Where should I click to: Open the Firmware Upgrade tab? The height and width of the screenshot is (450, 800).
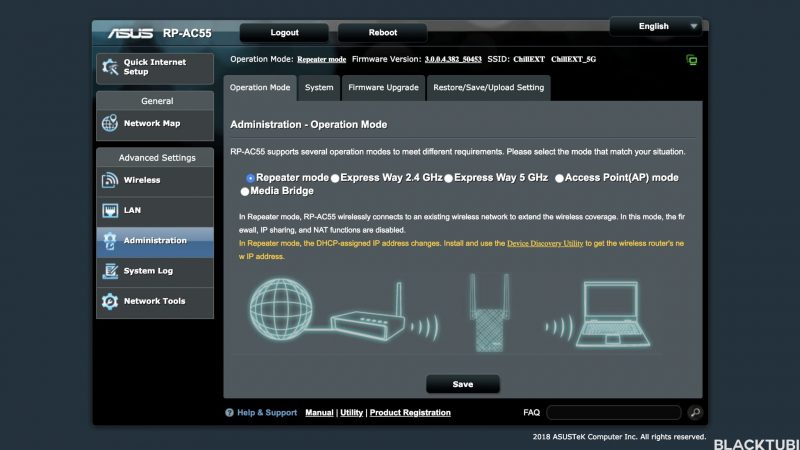(383, 88)
